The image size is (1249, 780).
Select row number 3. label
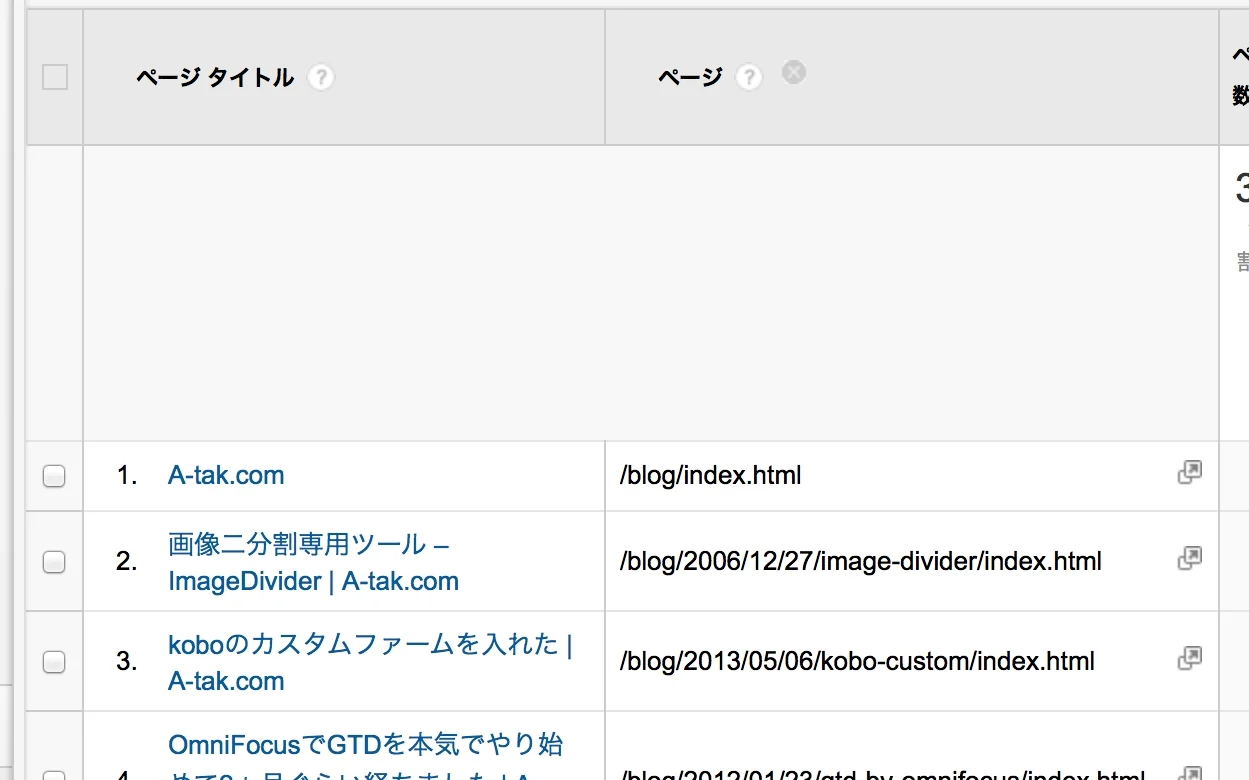pos(127,661)
